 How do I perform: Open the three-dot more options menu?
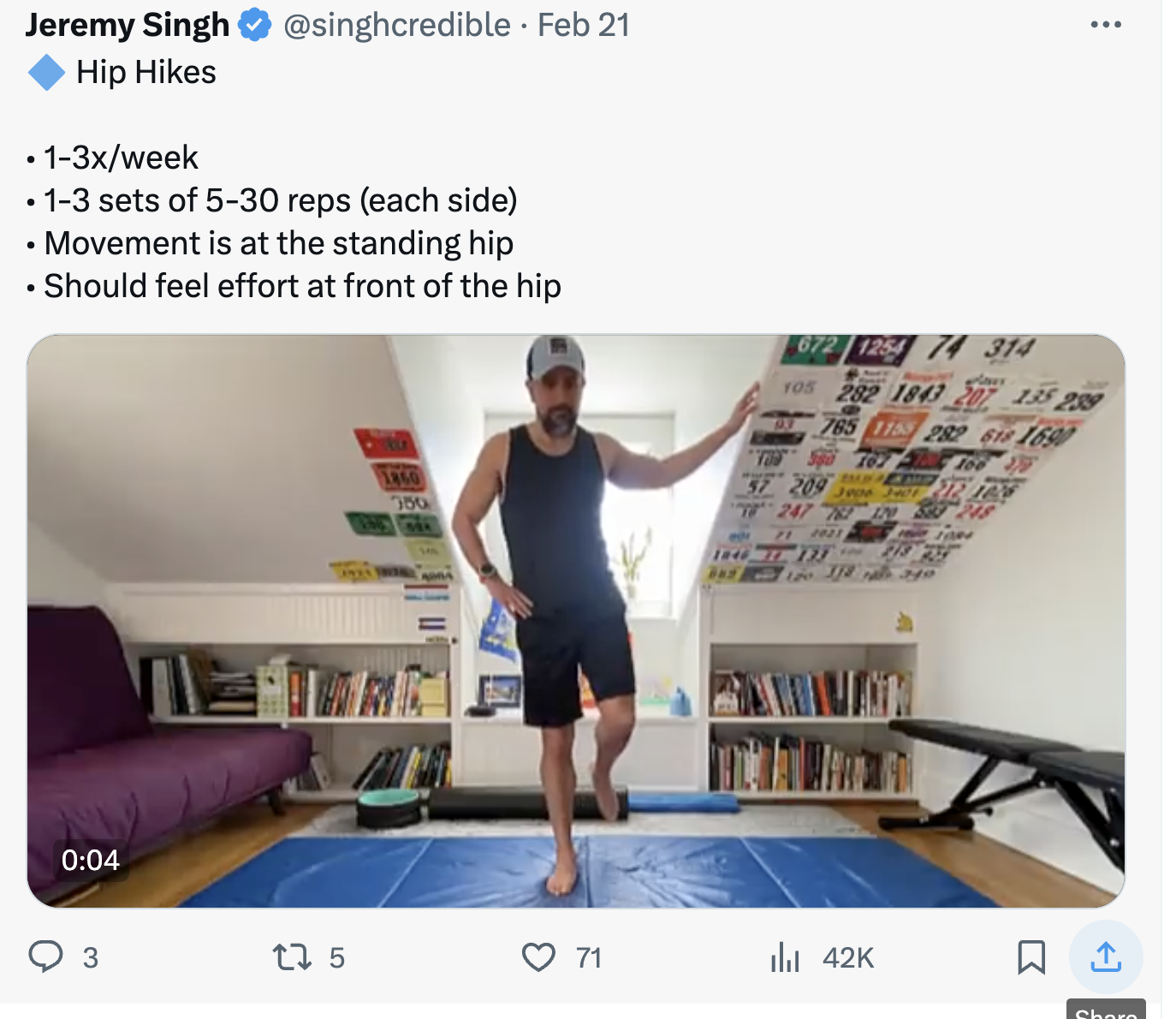[x=1106, y=25]
